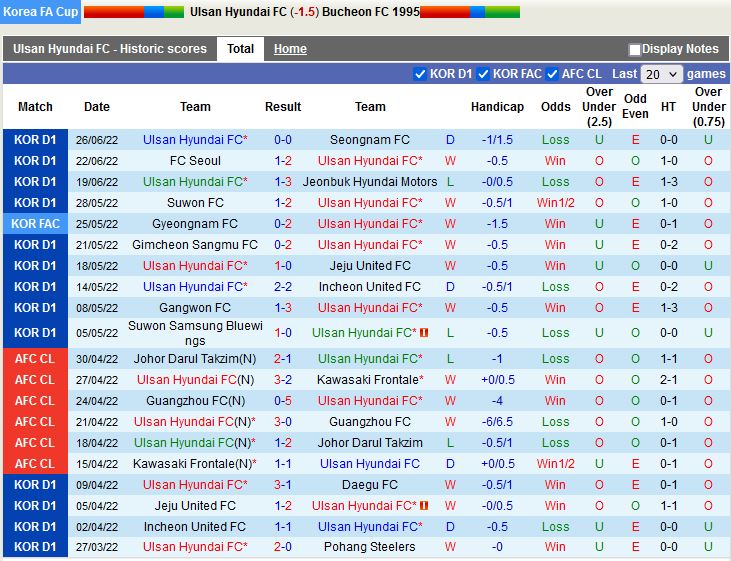Screen dimensions: 731x561
Task: Click the form color bar next to Ulsan Hyundai FC header
Action: click(134, 12)
